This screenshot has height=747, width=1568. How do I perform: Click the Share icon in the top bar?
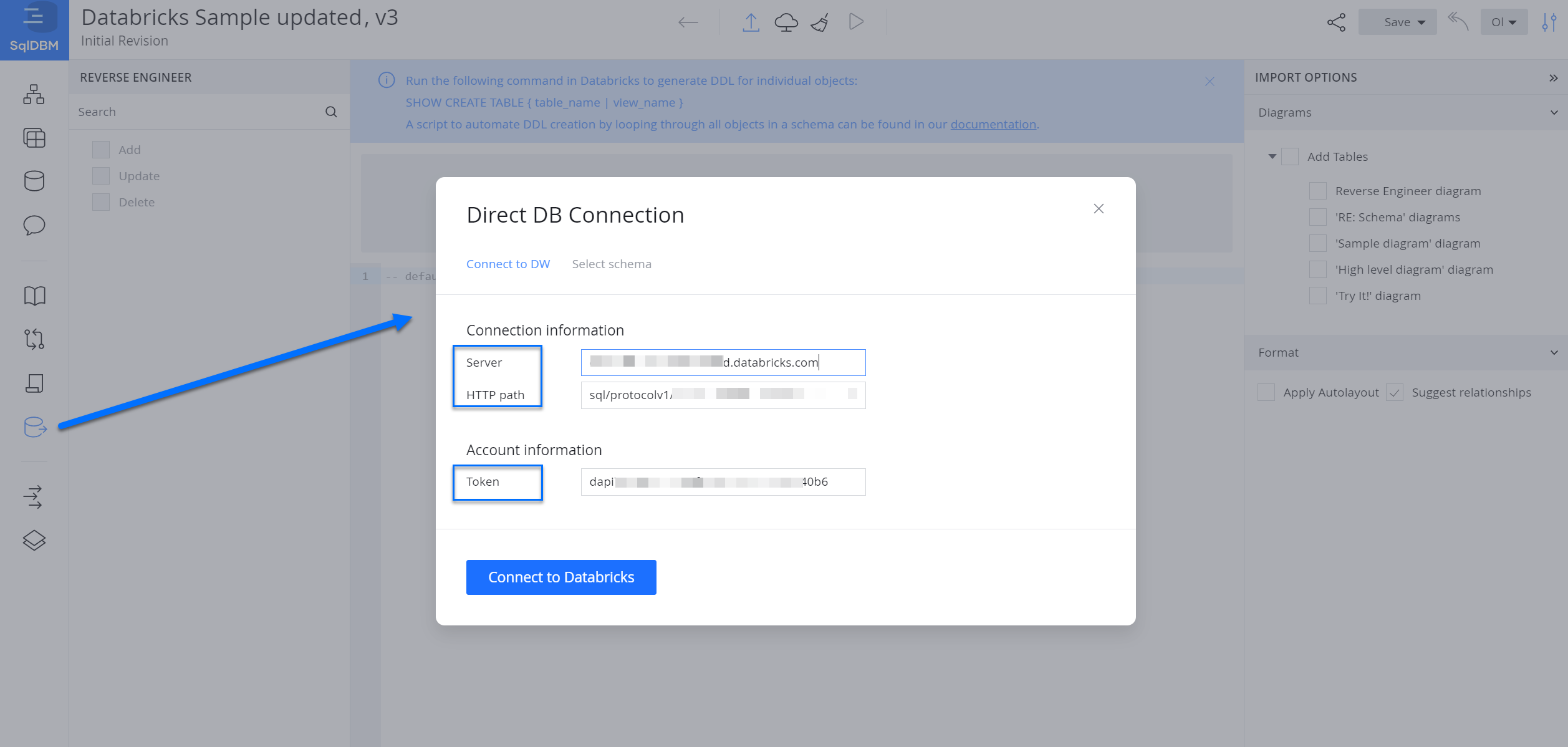pyautogui.click(x=1336, y=22)
